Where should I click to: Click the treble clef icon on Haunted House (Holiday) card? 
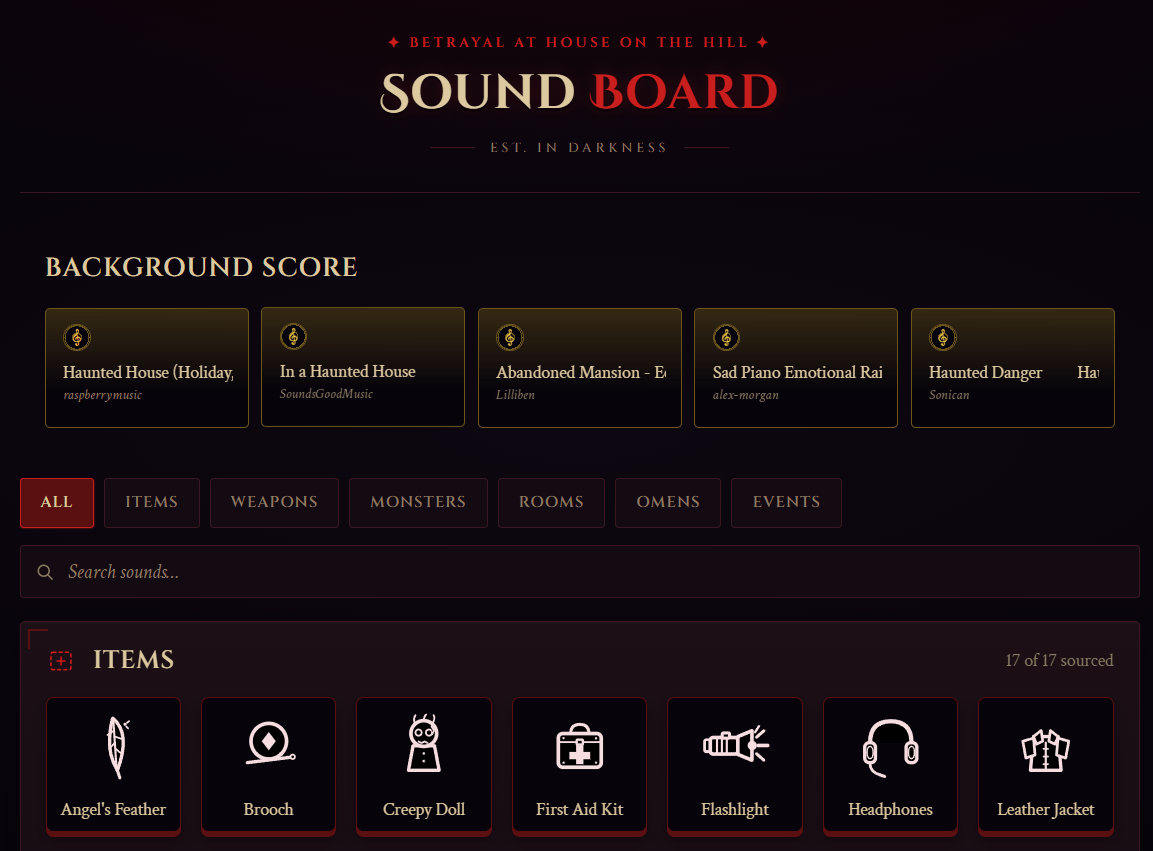point(77,338)
